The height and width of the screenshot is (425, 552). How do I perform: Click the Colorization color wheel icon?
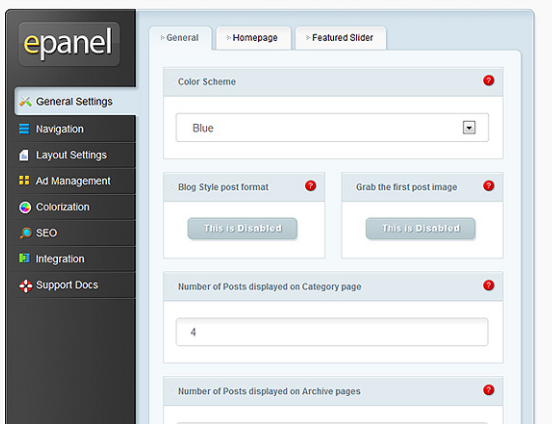(25, 207)
